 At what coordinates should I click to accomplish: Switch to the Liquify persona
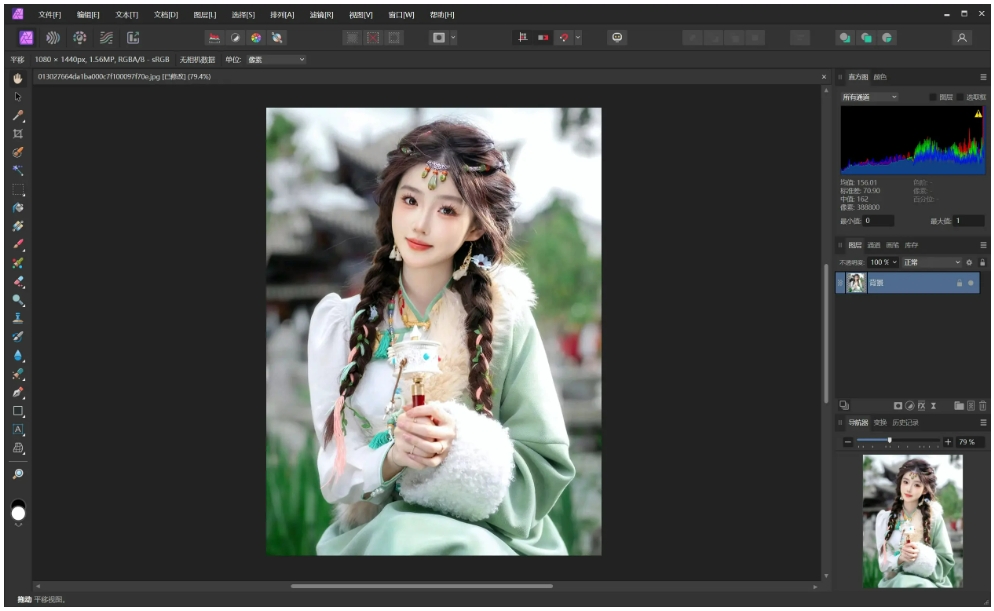click(x=53, y=38)
